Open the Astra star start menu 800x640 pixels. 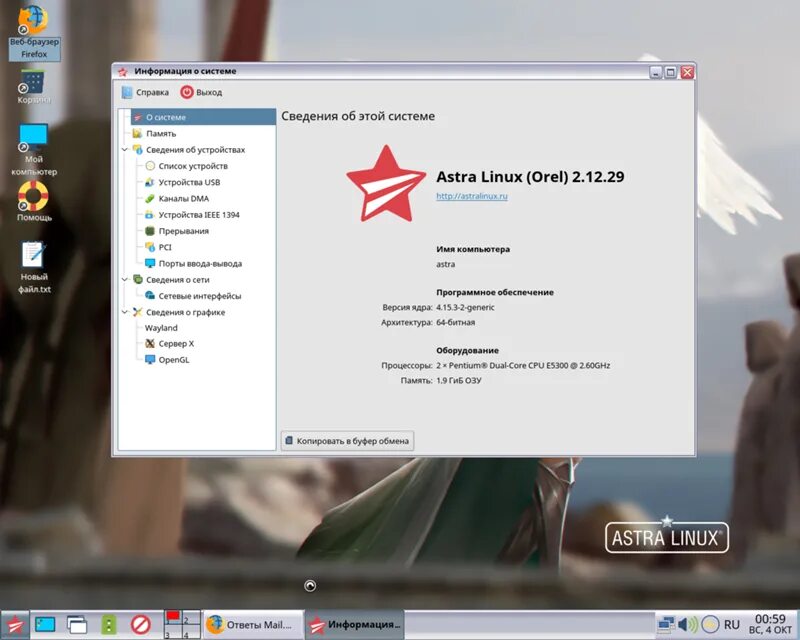14,625
